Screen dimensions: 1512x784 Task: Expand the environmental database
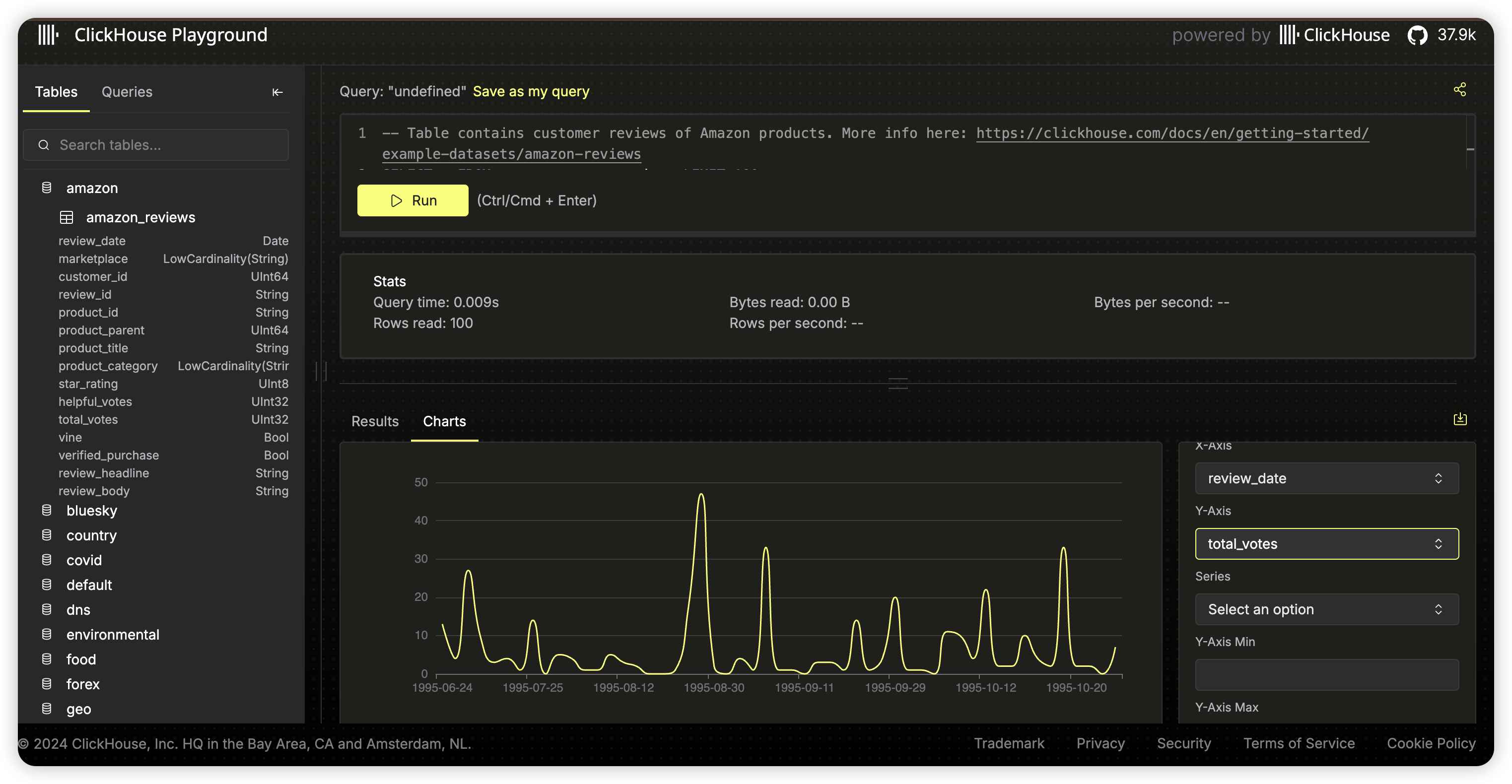[x=113, y=634]
